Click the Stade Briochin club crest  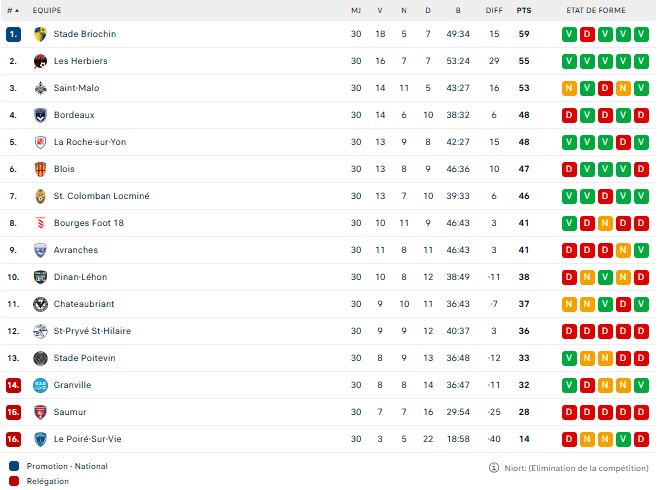40,34
